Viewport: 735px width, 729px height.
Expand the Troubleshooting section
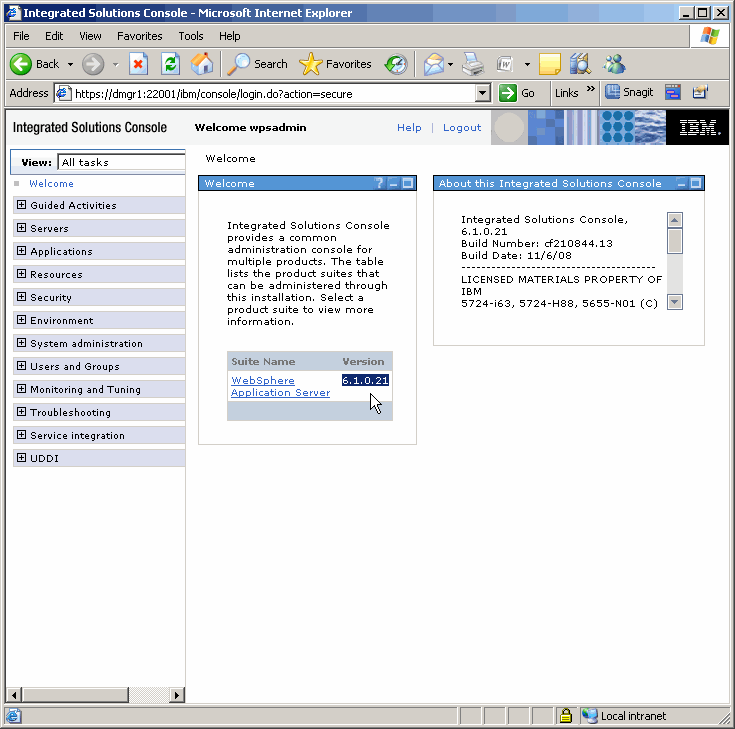coord(21,412)
